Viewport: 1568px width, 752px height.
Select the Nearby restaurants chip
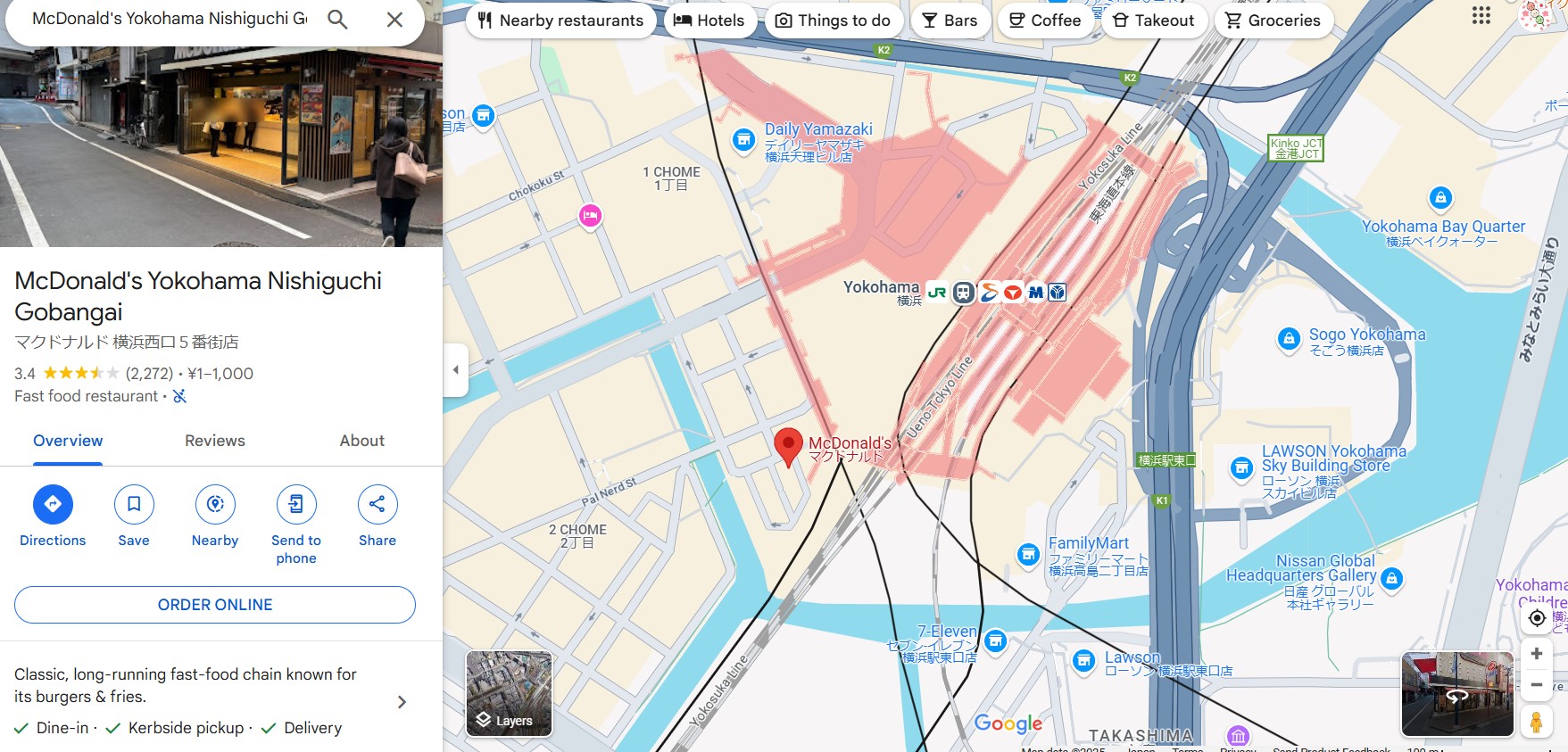pyautogui.click(x=561, y=21)
